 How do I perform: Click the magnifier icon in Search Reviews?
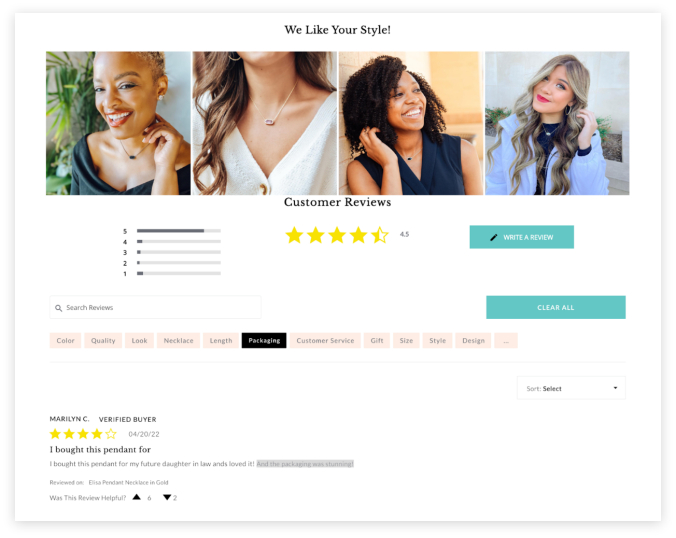tap(59, 308)
